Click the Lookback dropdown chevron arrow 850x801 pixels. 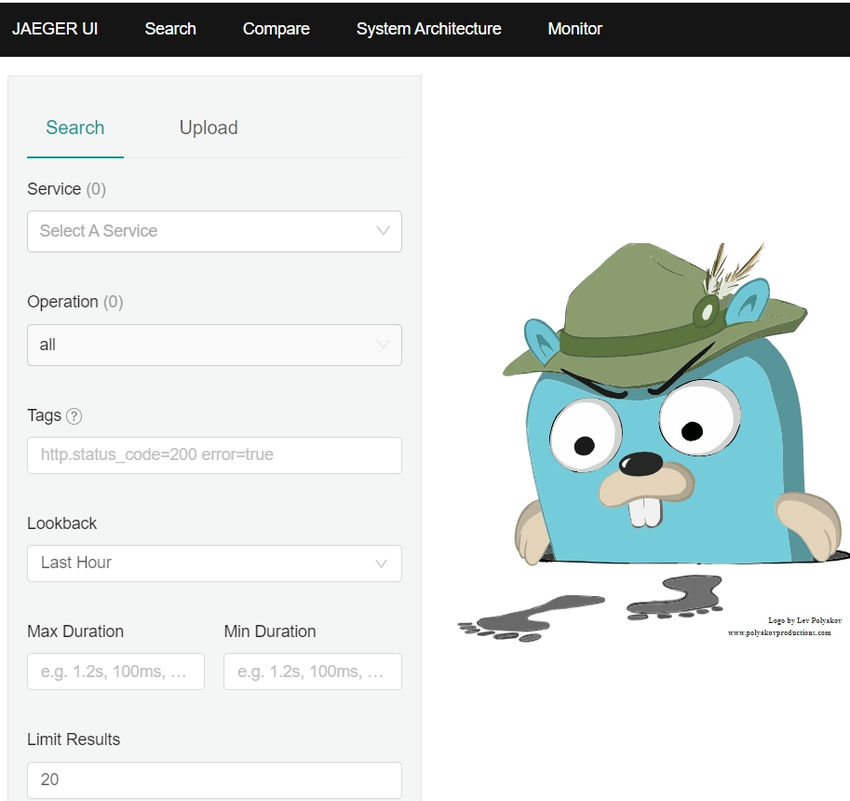[381, 564]
